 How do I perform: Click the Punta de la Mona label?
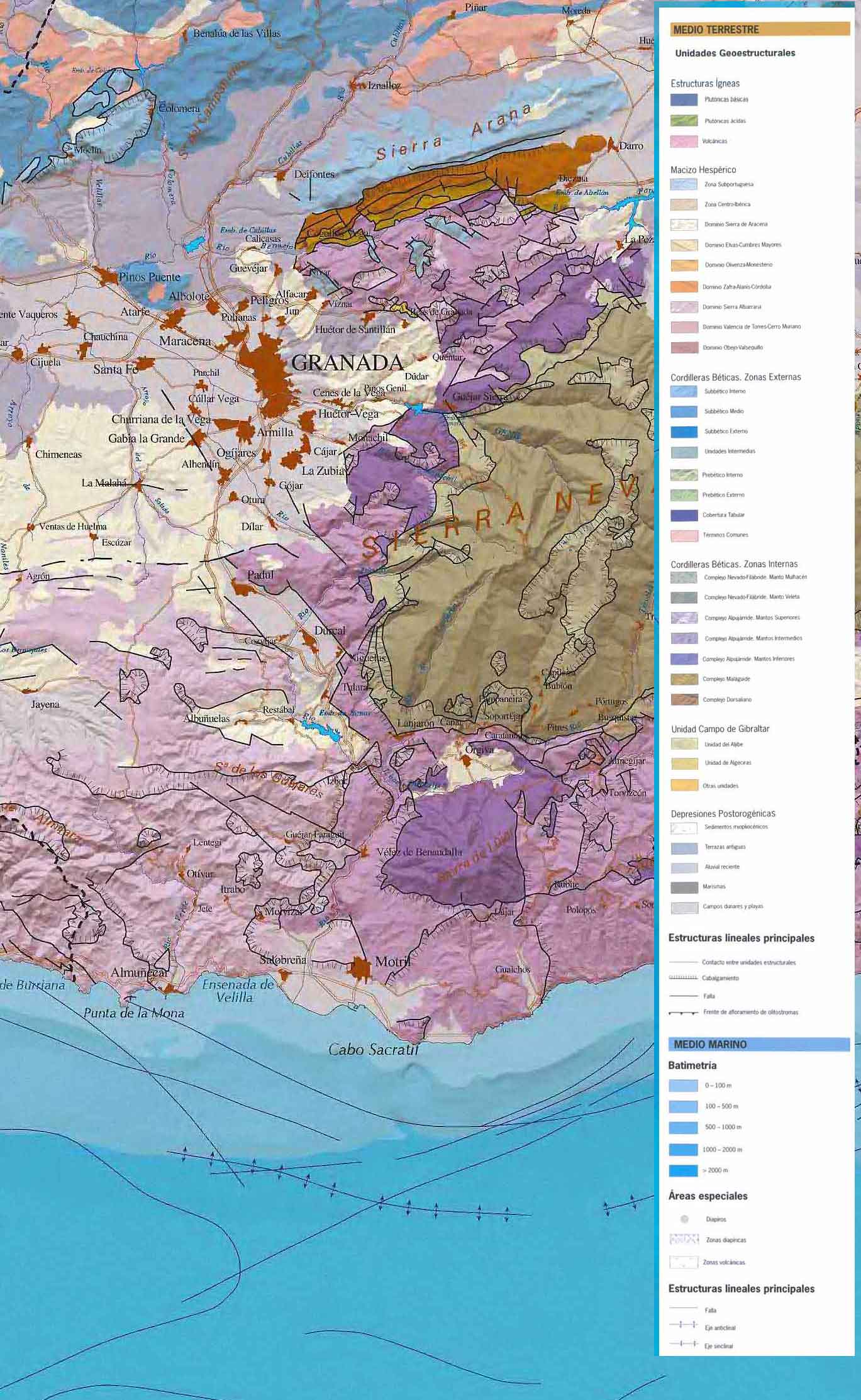[x=134, y=1013]
